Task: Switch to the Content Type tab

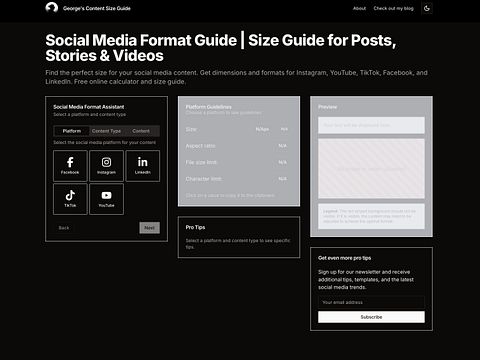Action: tap(106, 131)
